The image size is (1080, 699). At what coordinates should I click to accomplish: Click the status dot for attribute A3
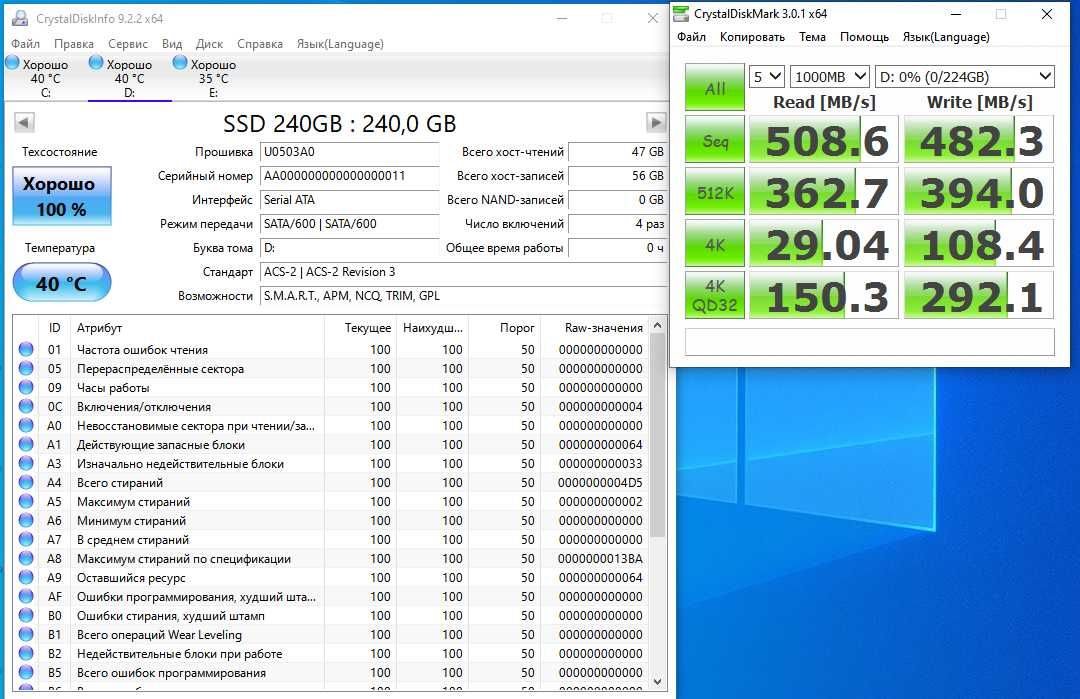point(26,463)
